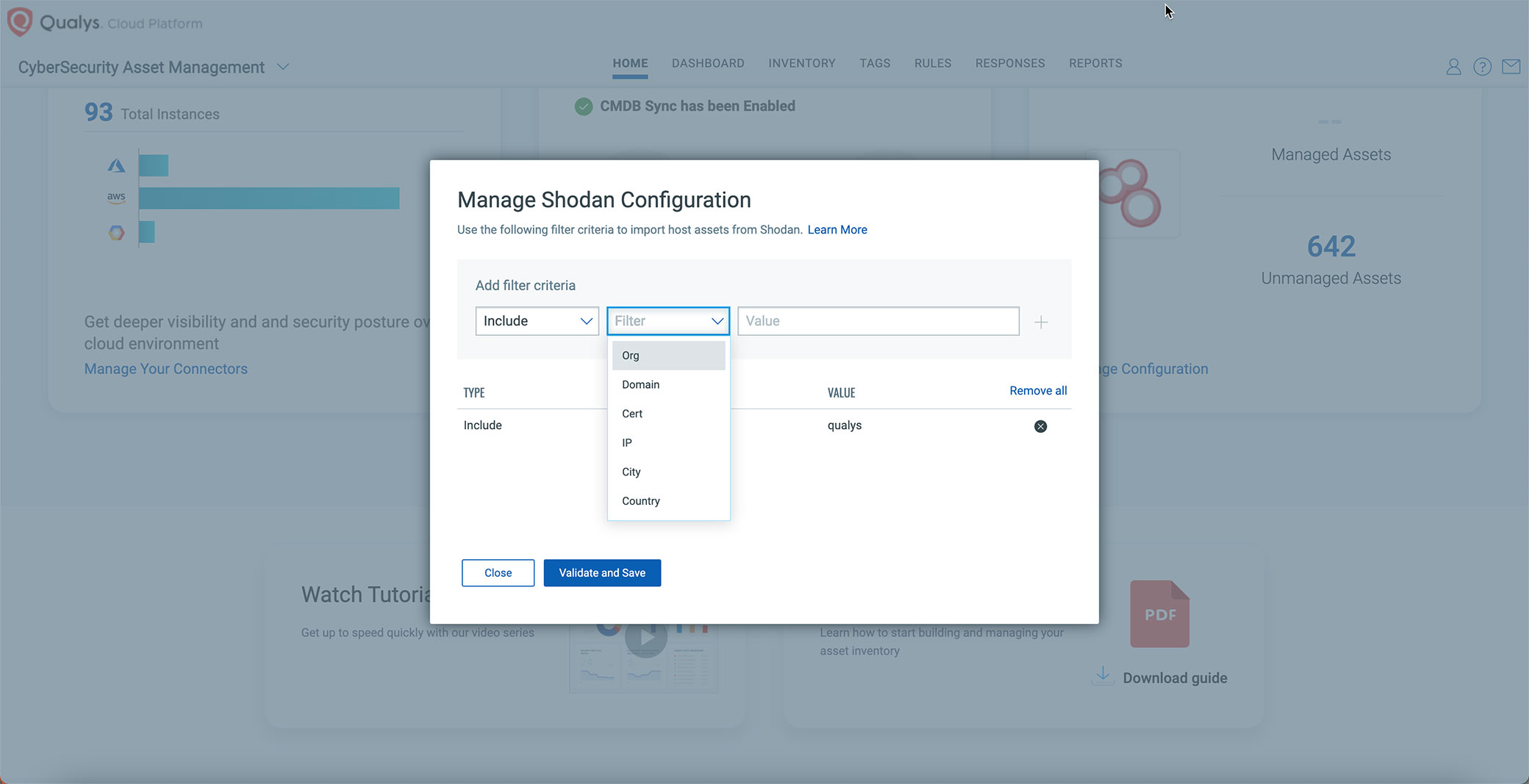
Task: Remove the qualys value using the X icon
Action: pos(1040,426)
